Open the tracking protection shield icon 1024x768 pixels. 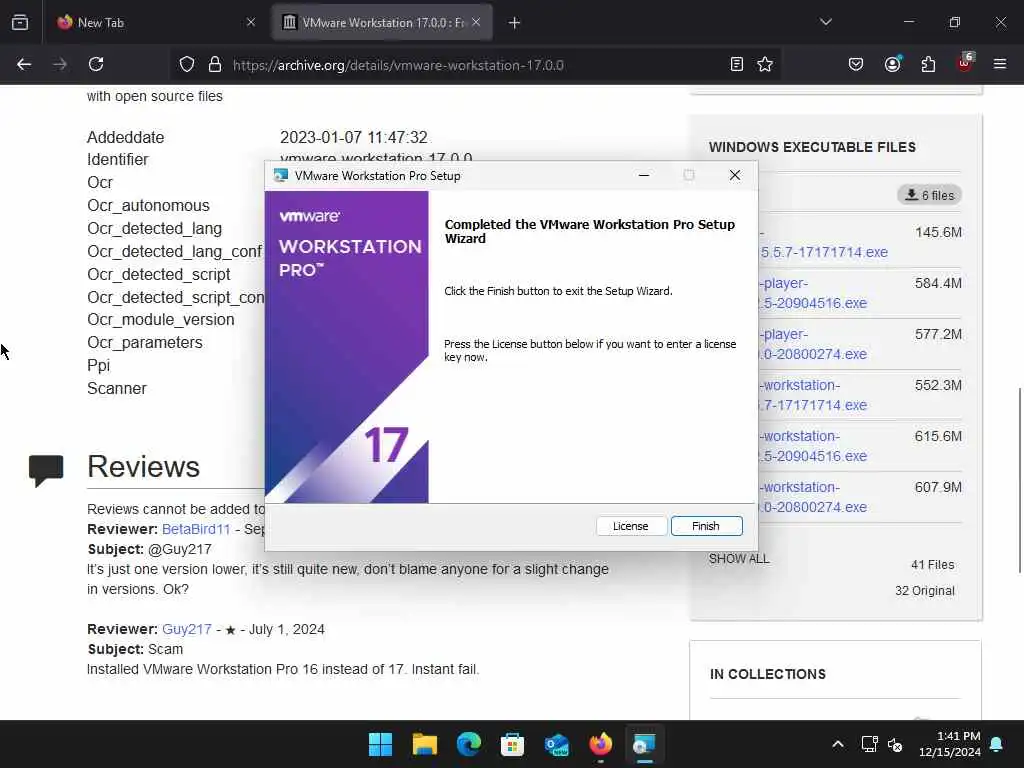[x=187, y=64]
